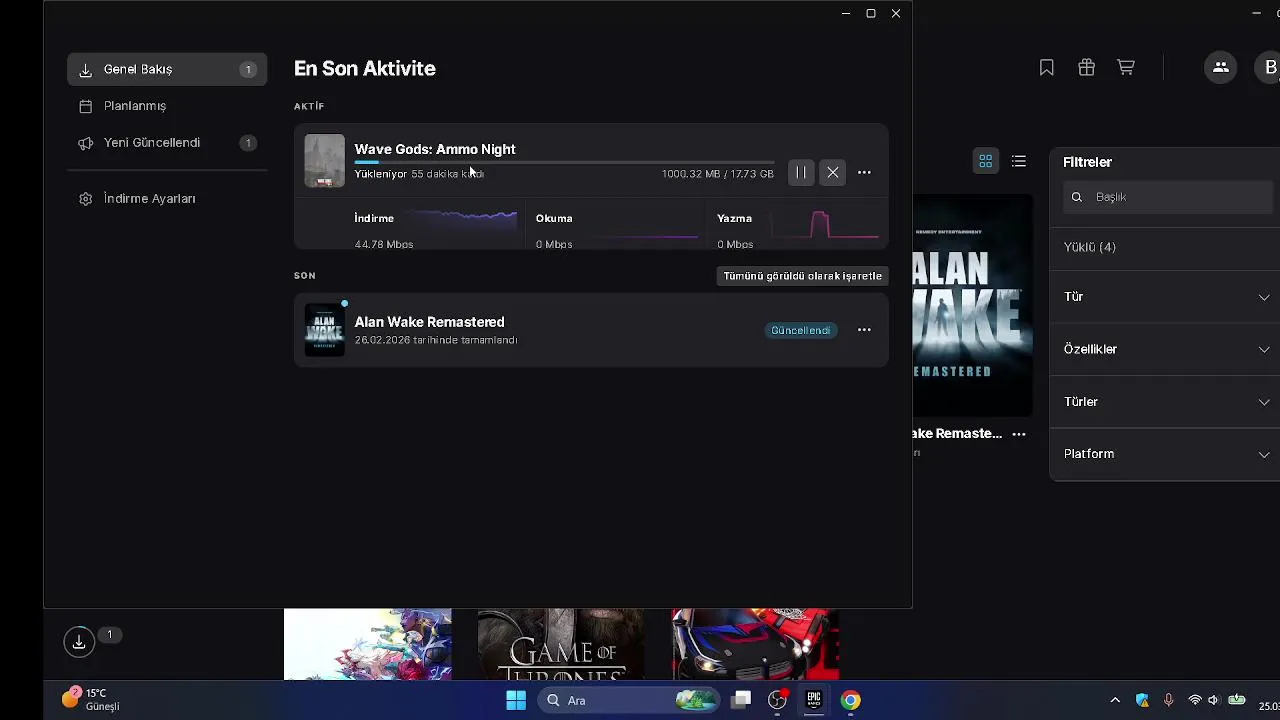The height and width of the screenshot is (720, 1280).
Task: Open the shopping cart icon
Action: click(1126, 67)
